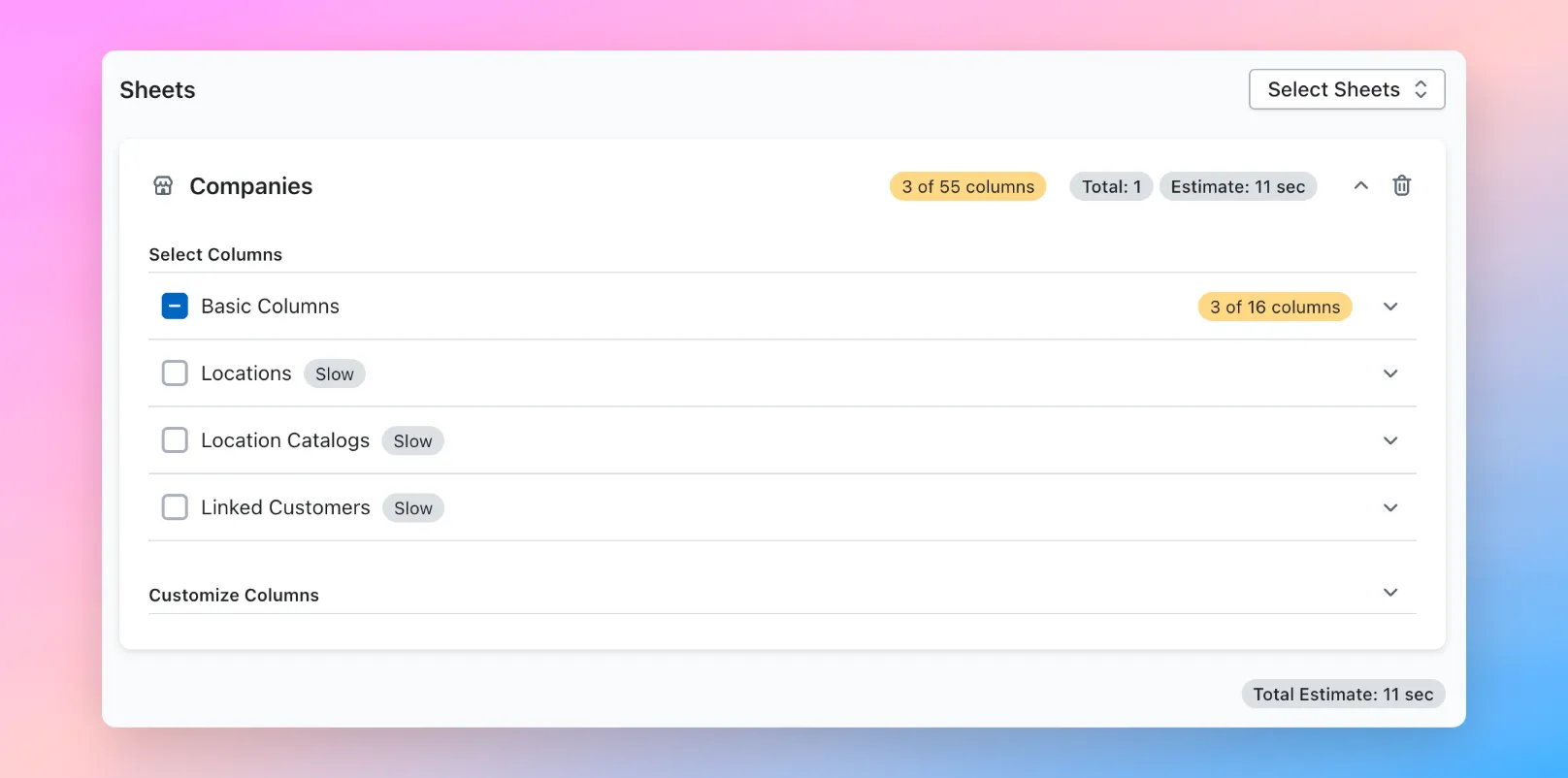Click the Estimate: 11 sec badge

1238,186
